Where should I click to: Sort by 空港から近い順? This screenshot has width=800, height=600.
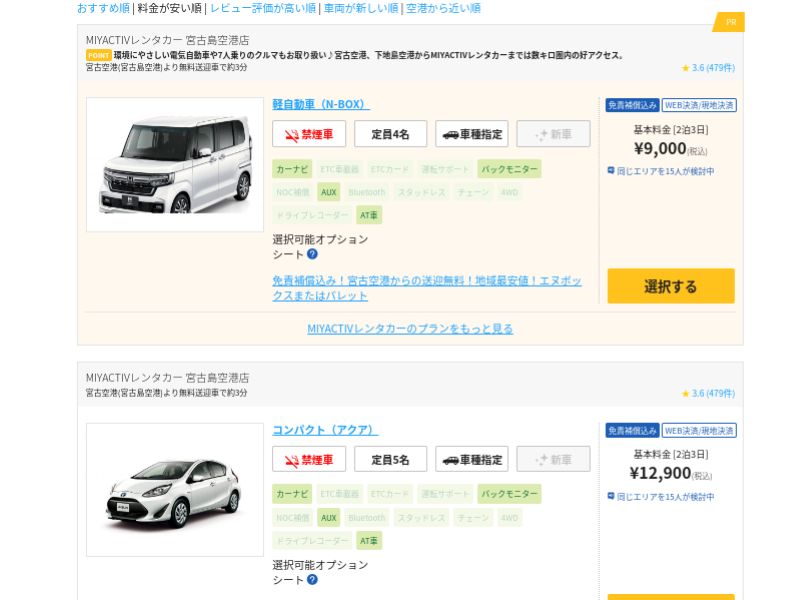pyautogui.click(x=443, y=8)
